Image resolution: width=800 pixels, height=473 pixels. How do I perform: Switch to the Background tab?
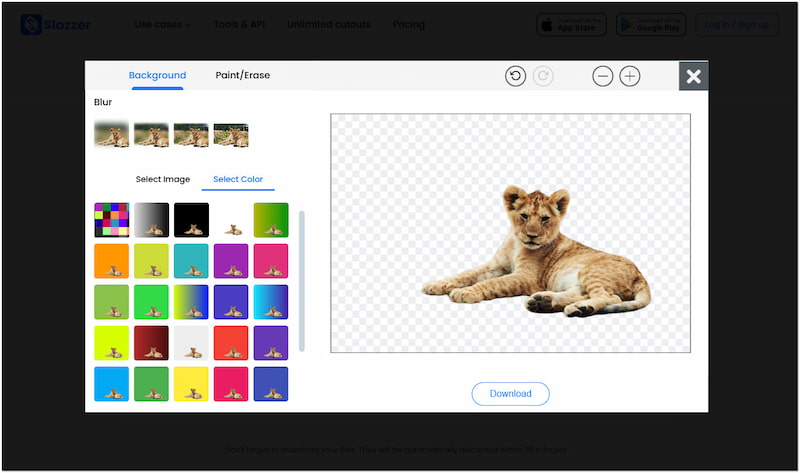point(157,75)
